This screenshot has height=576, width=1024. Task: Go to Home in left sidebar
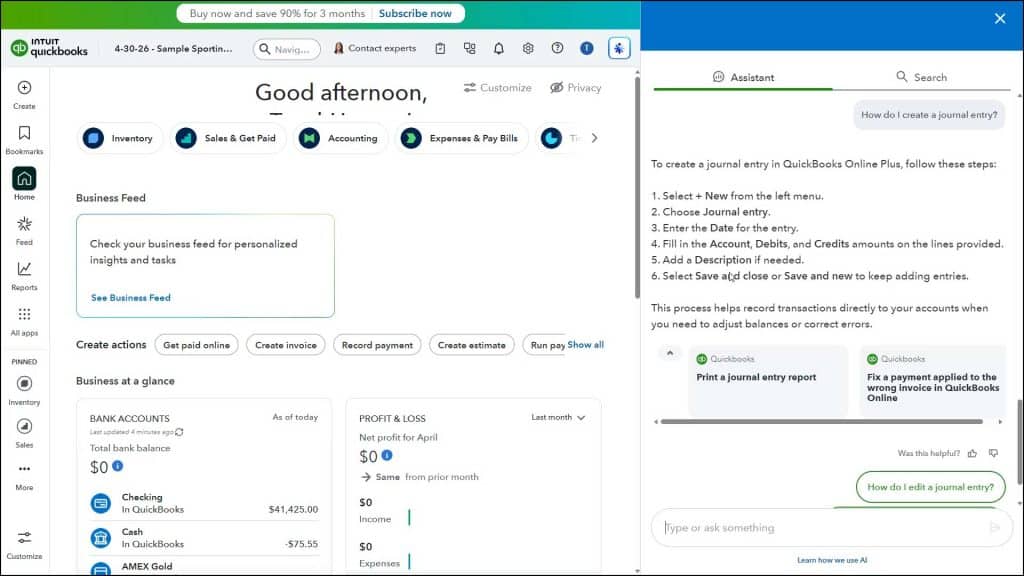click(x=24, y=184)
